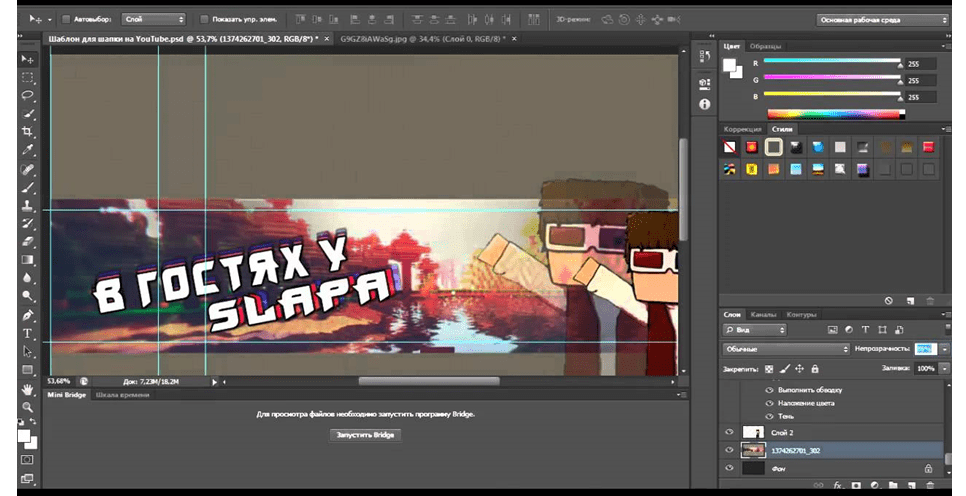
Task: Select the Horizontal Type tool
Action: (27, 333)
